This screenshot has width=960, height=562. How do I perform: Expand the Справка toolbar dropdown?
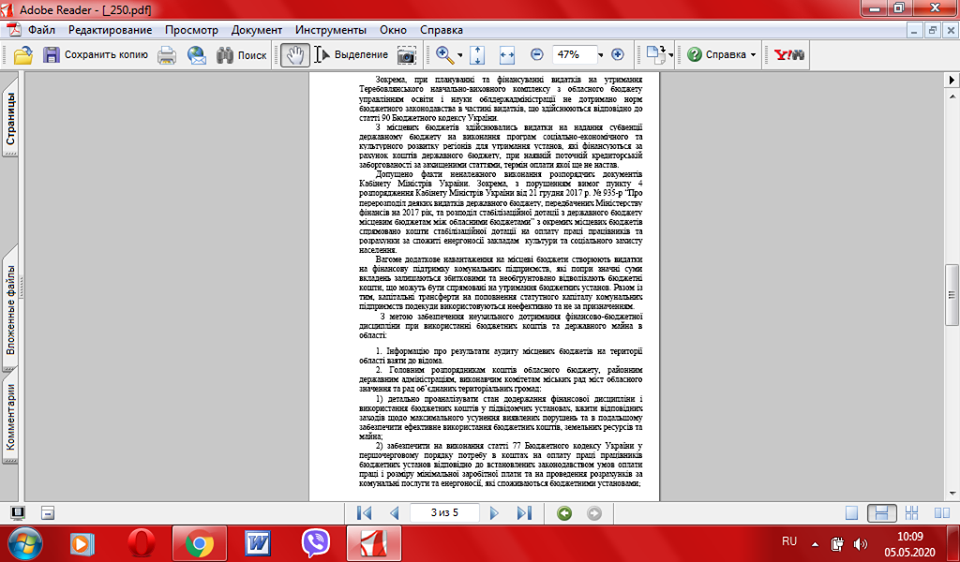[752, 55]
